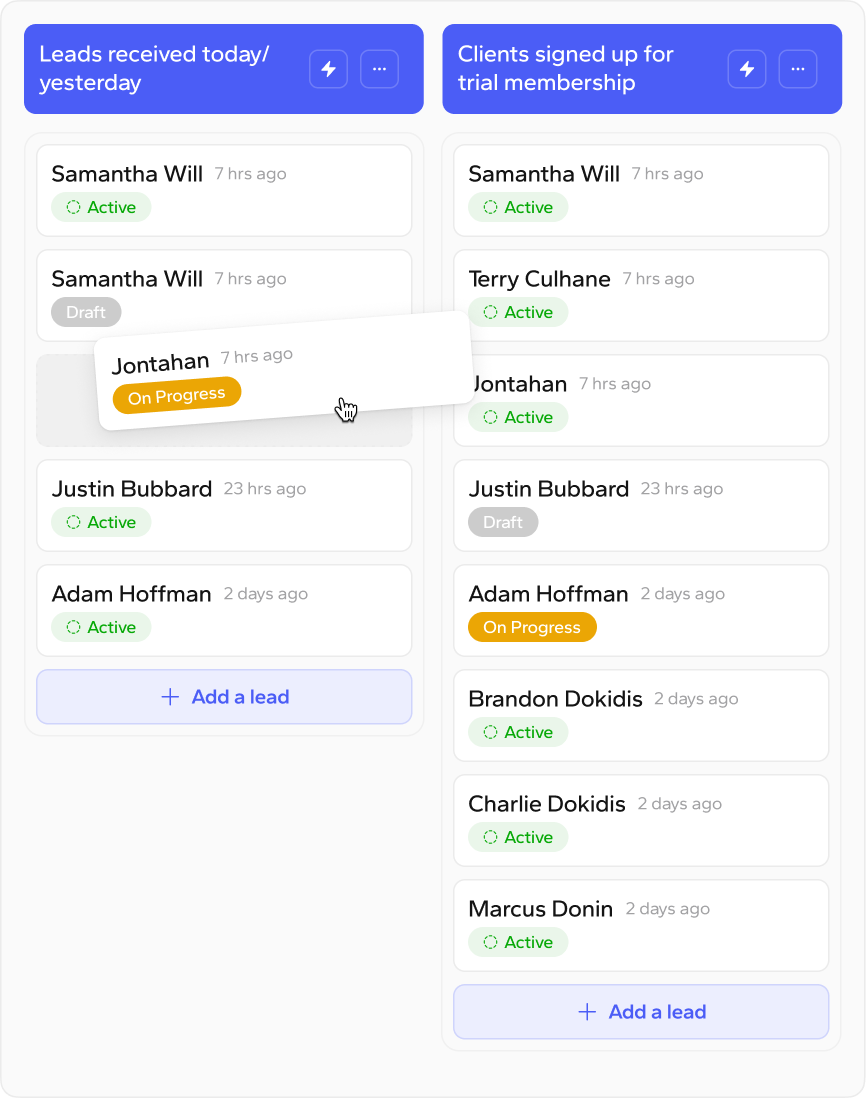Select the On Progress badge on dragged Jontahan card
The width and height of the screenshot is (866, 1098).
[177, 396]
